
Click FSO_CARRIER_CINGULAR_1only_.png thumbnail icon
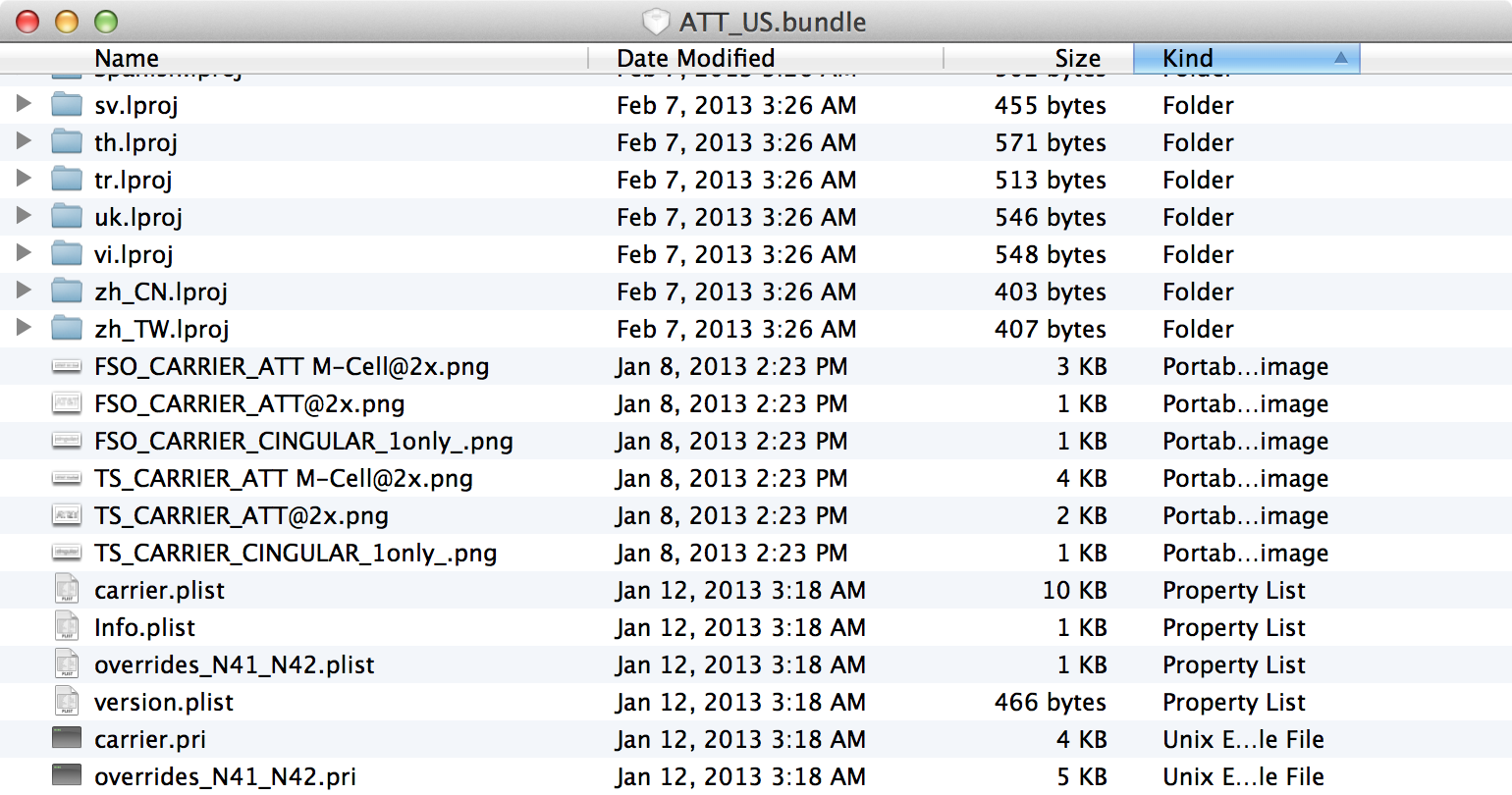coord(67,441)
